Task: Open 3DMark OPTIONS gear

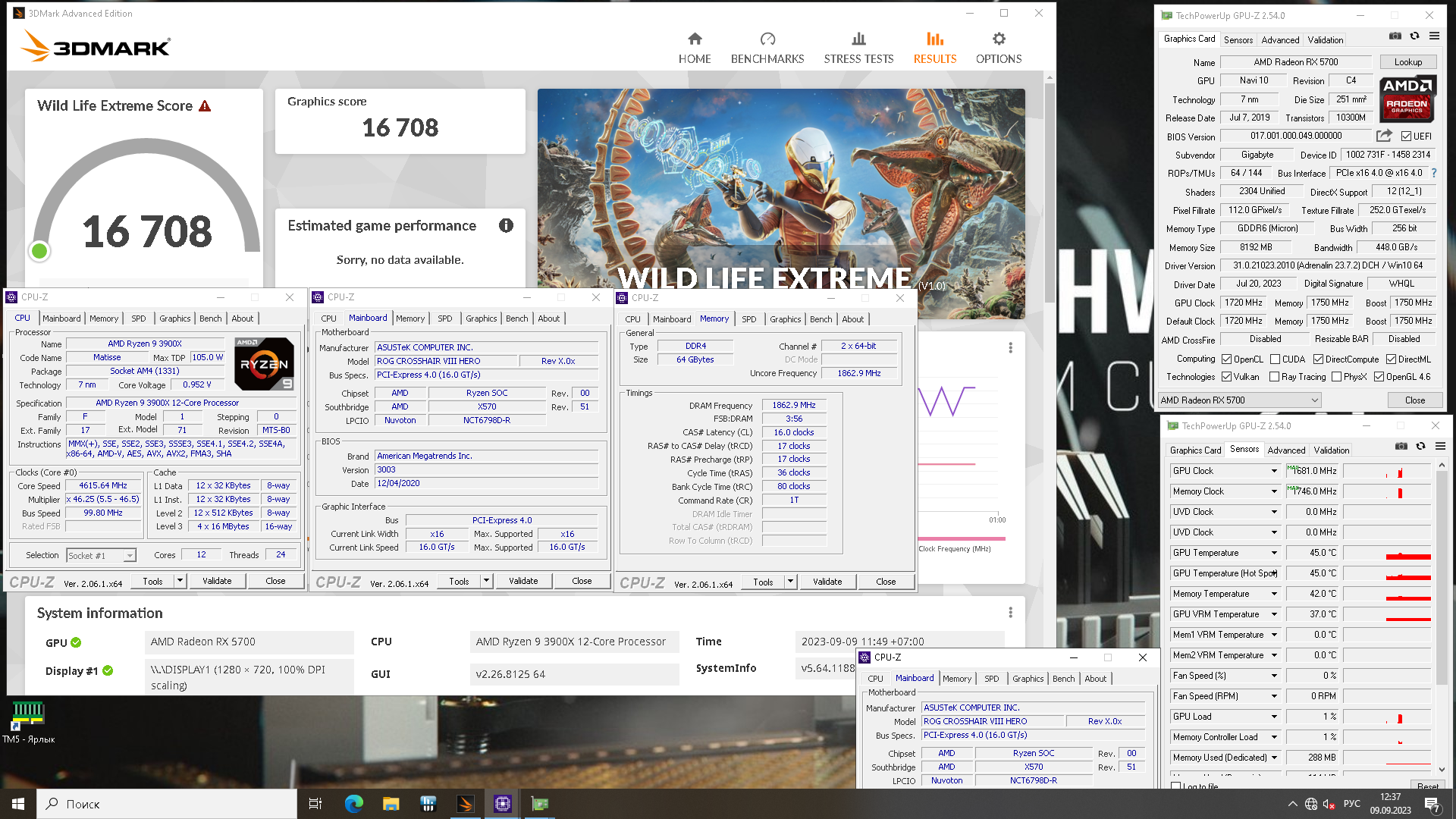Action: tap(999, 39)
